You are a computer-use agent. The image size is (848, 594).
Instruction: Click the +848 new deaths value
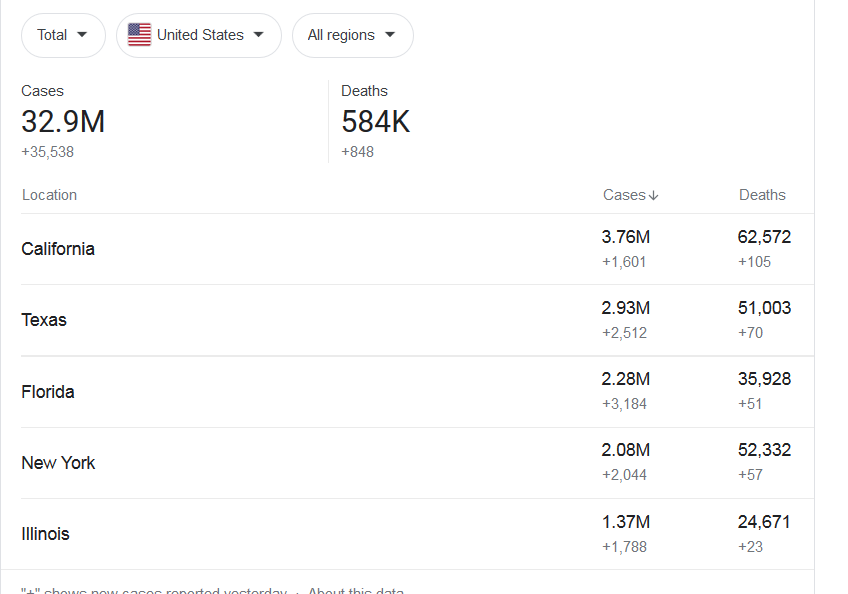pos(357,152)
